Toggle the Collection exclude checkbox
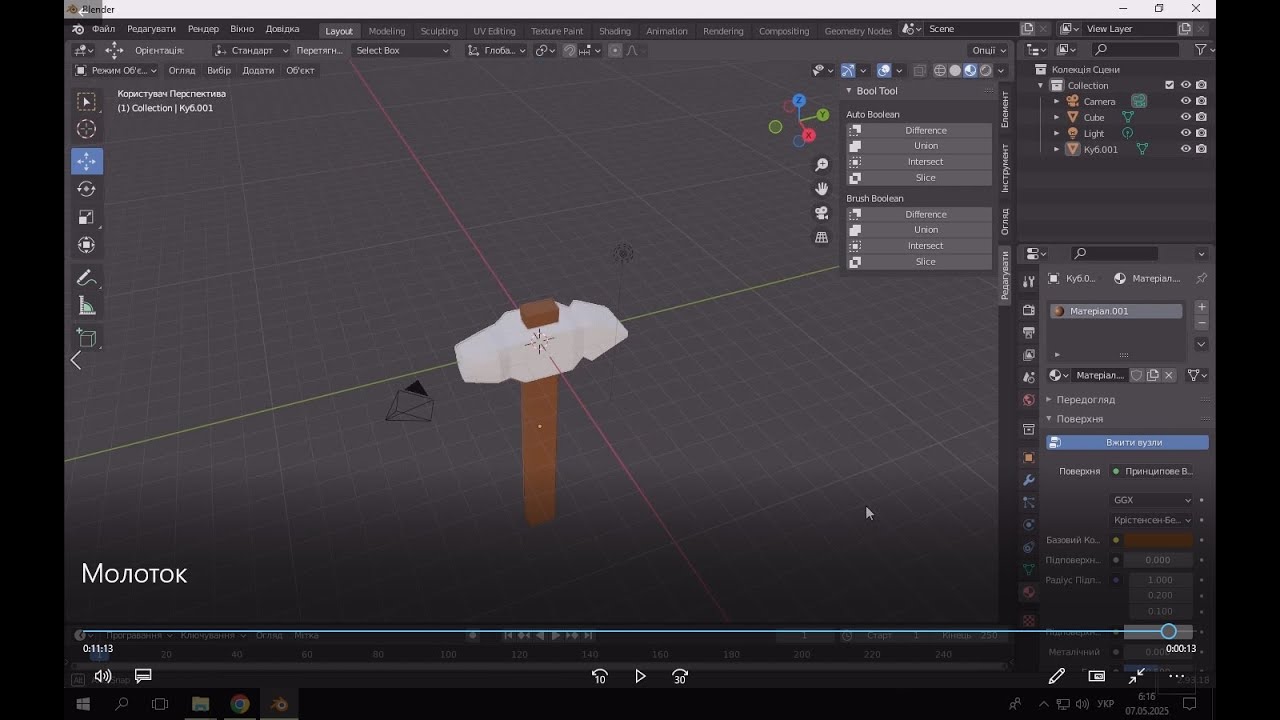The height and width of the screenshot is (720, 1280). (x=1169, y=85)
